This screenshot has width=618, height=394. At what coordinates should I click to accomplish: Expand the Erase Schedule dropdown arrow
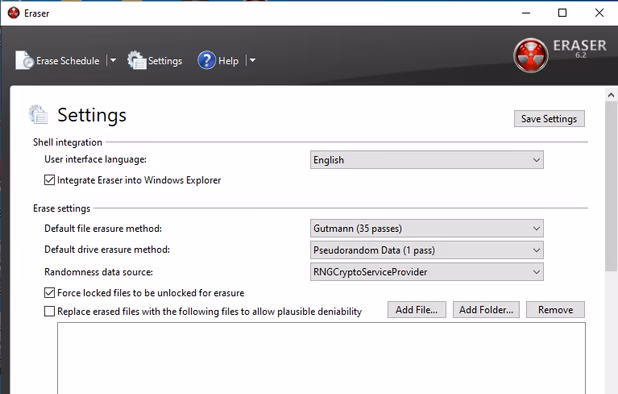click(x=113, y=60)
